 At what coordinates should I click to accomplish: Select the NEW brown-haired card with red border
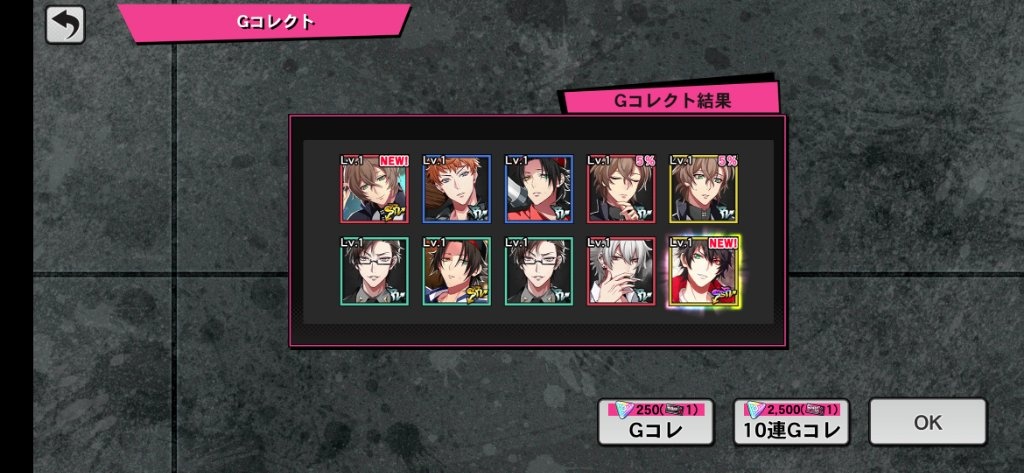pyautogui.click(x=374, y=189)
